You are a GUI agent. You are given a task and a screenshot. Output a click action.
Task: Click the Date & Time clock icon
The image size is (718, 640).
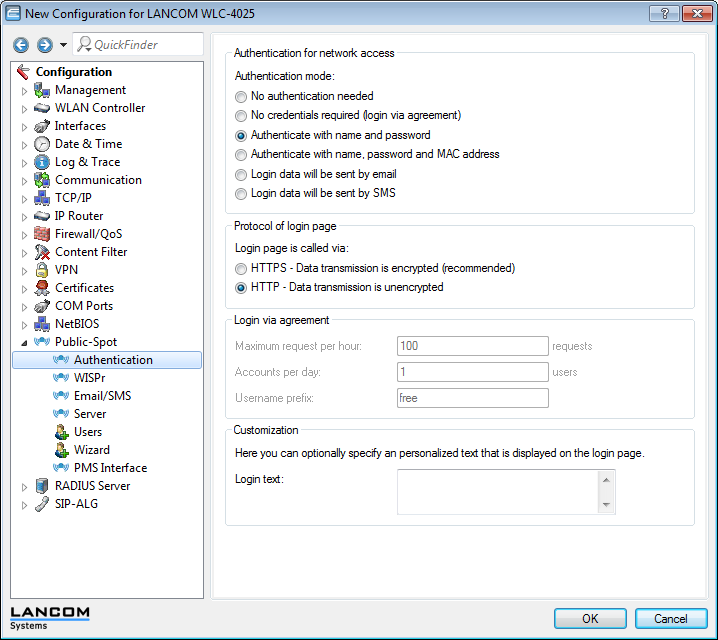42,144
